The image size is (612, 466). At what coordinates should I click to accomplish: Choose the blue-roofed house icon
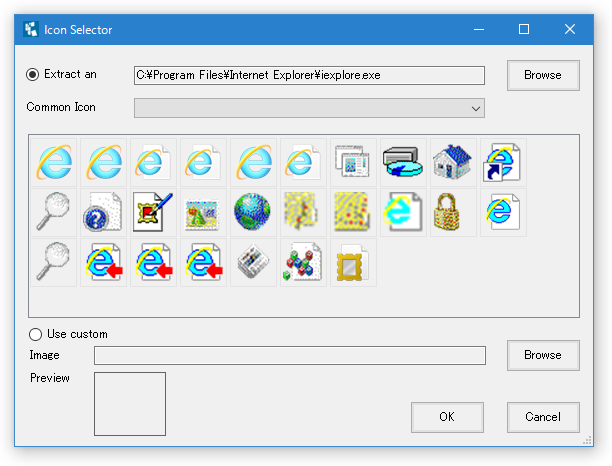(453, 162)
